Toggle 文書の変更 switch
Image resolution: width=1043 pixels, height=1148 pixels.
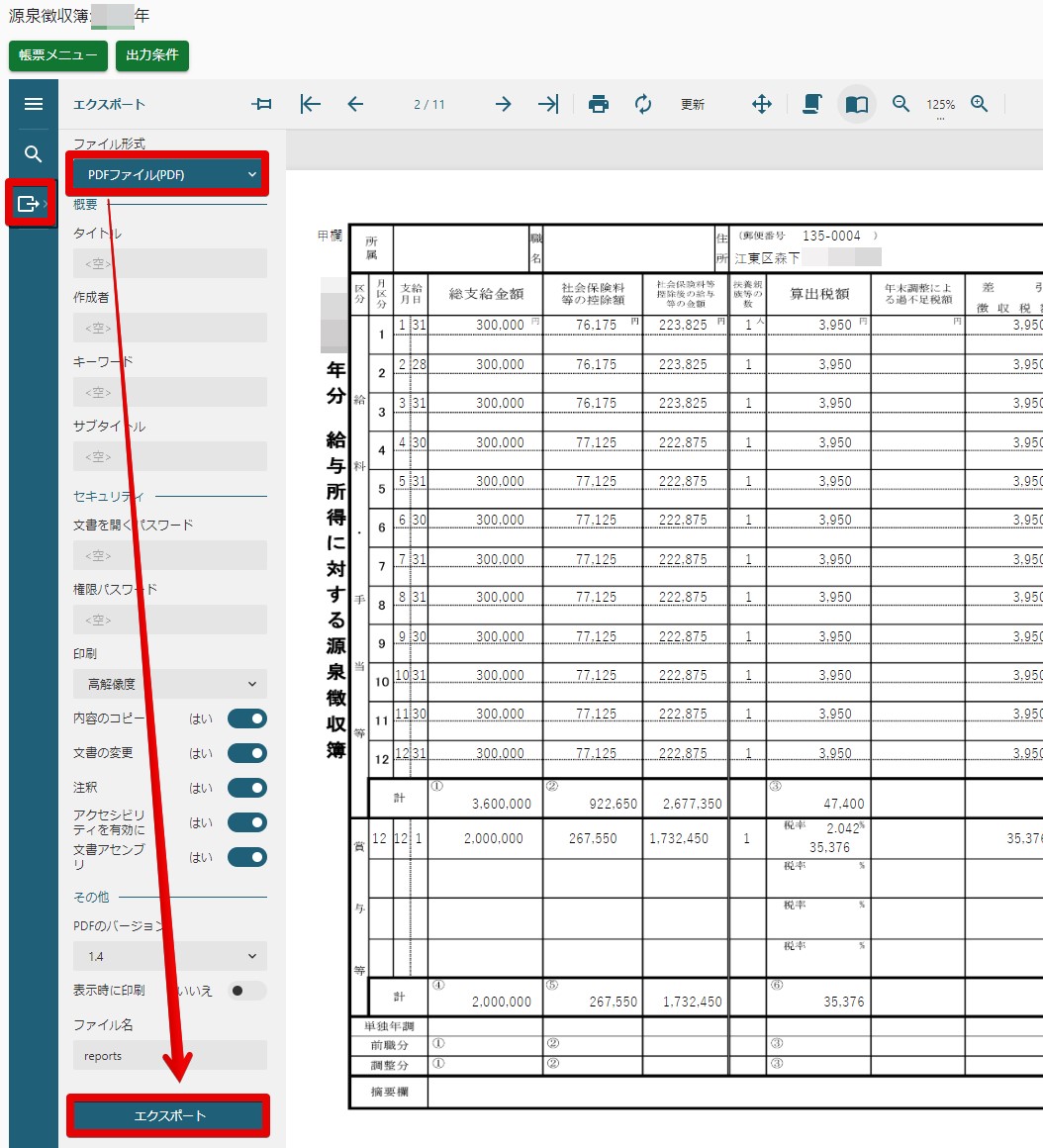coord(247,753)
